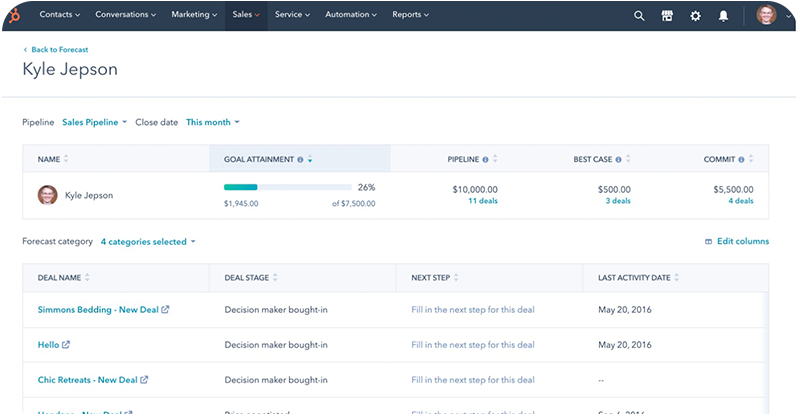The image size is (800, 416).
Task: Click the Commit column info icon
Action: click(741, 160)
